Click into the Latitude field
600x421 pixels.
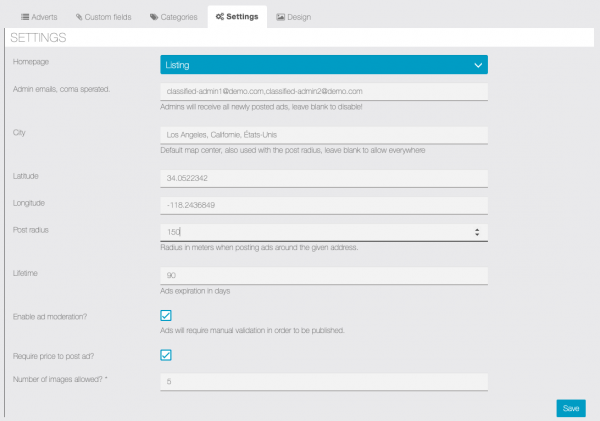(323, 179)
